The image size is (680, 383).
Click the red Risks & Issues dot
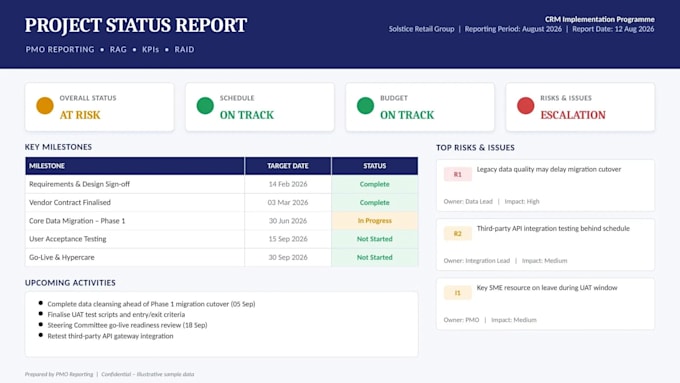click(x=526, y=106)
